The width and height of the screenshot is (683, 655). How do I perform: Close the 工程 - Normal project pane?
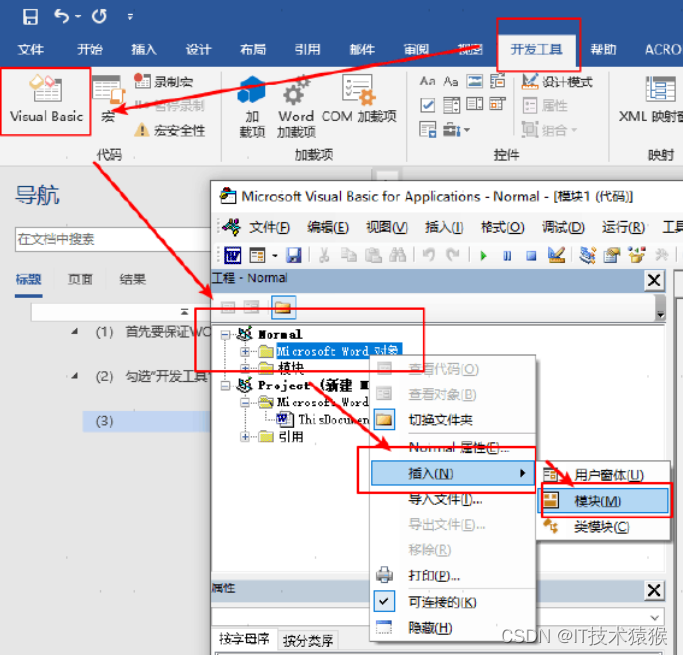click(x=654, y=280)
